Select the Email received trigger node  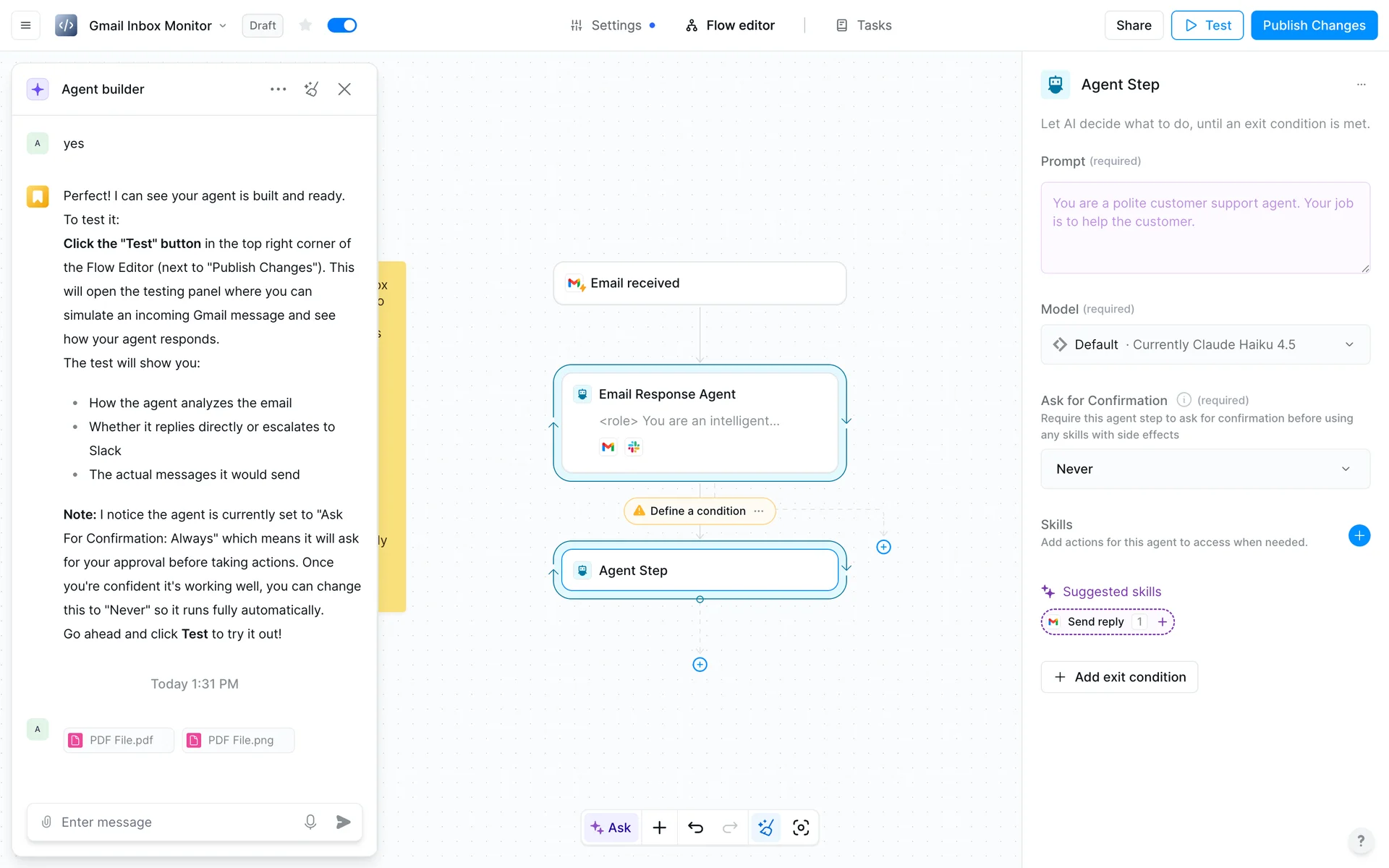click(x=700, y=283)
